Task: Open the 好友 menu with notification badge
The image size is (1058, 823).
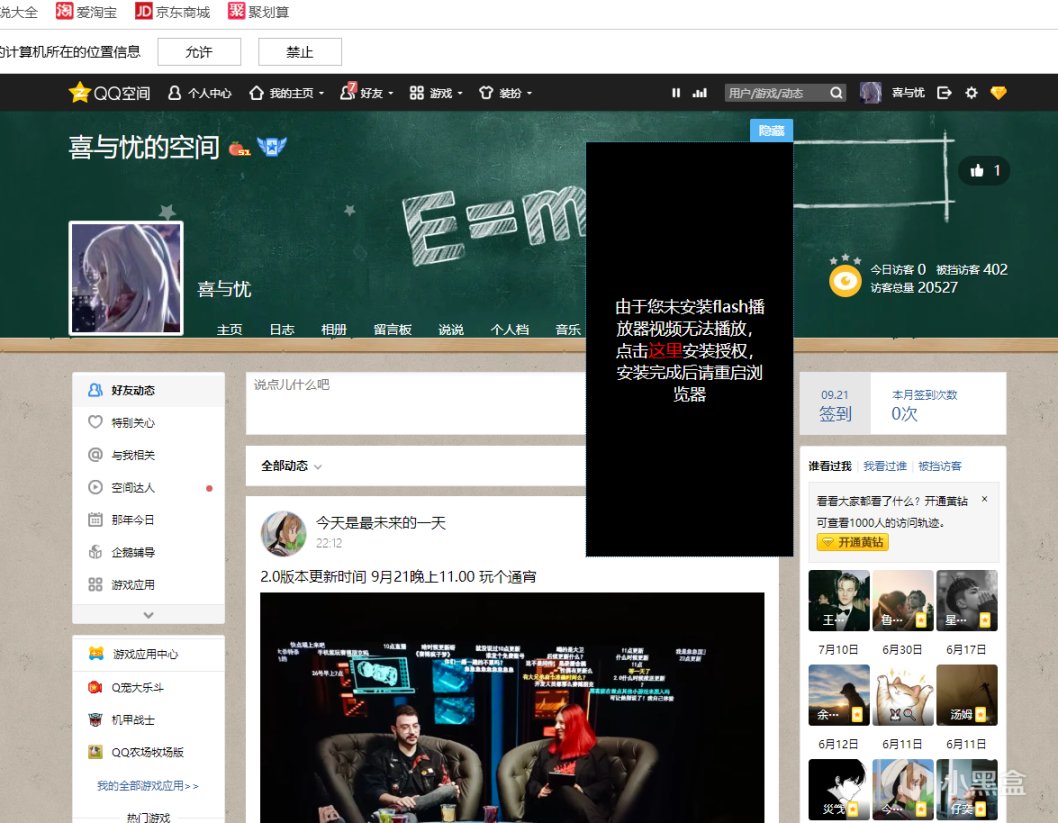Action: (x=367, y=92)
